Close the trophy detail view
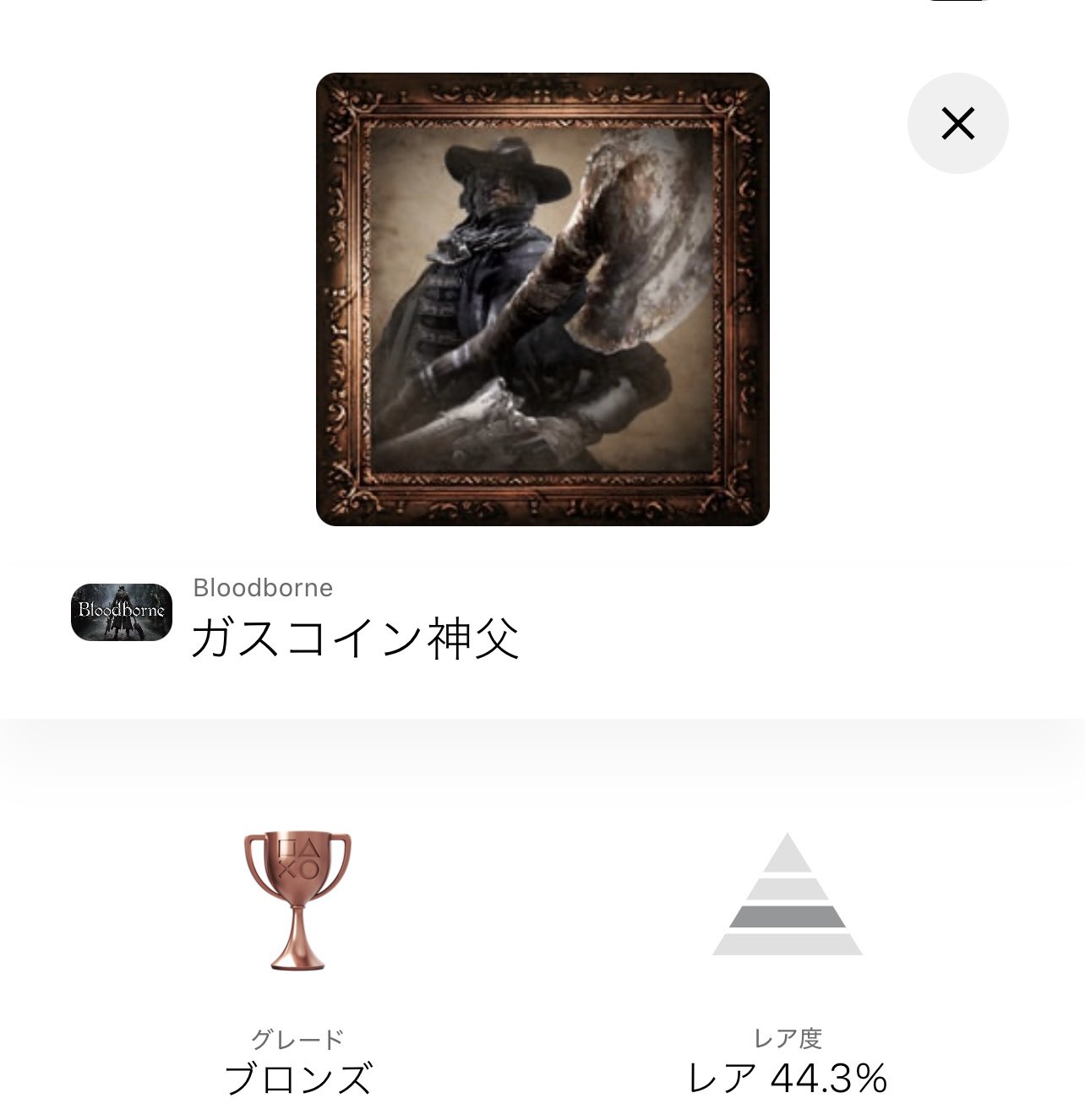Viewport: 1085px width, 1120px height. tap(957, 123)
